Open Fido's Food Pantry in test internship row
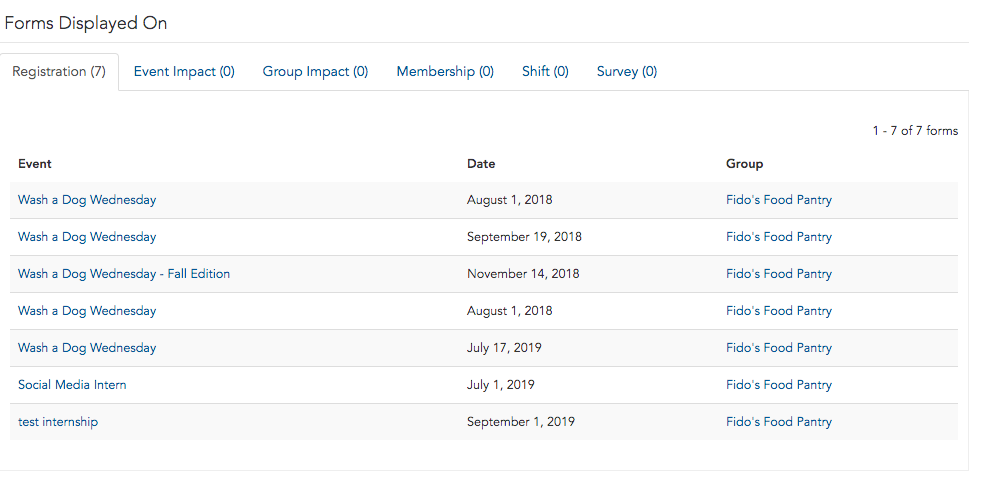This screenshot has width=997, height=492. 779,421
